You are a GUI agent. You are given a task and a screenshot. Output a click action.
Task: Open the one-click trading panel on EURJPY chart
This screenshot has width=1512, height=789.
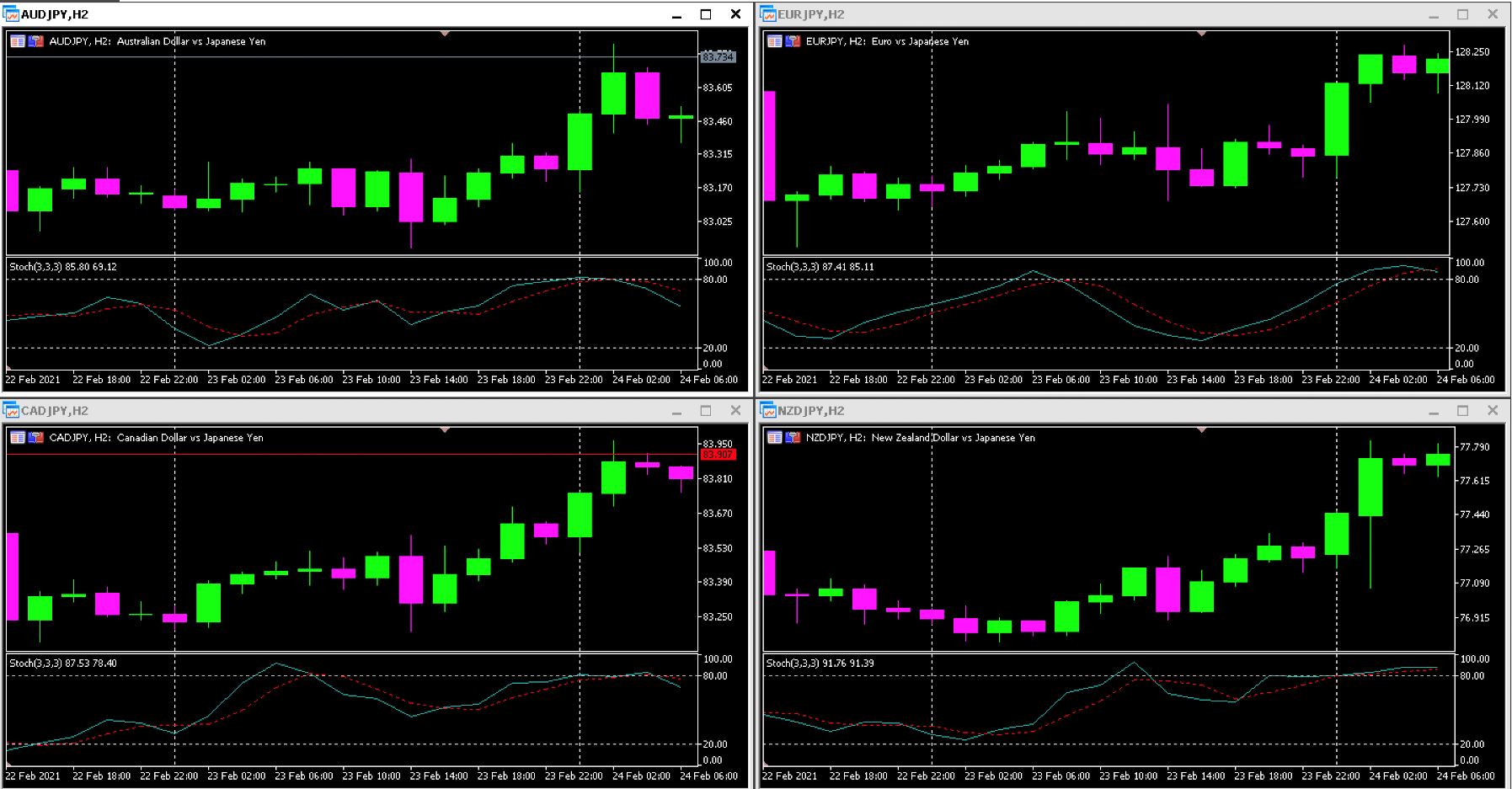[775, 40]
